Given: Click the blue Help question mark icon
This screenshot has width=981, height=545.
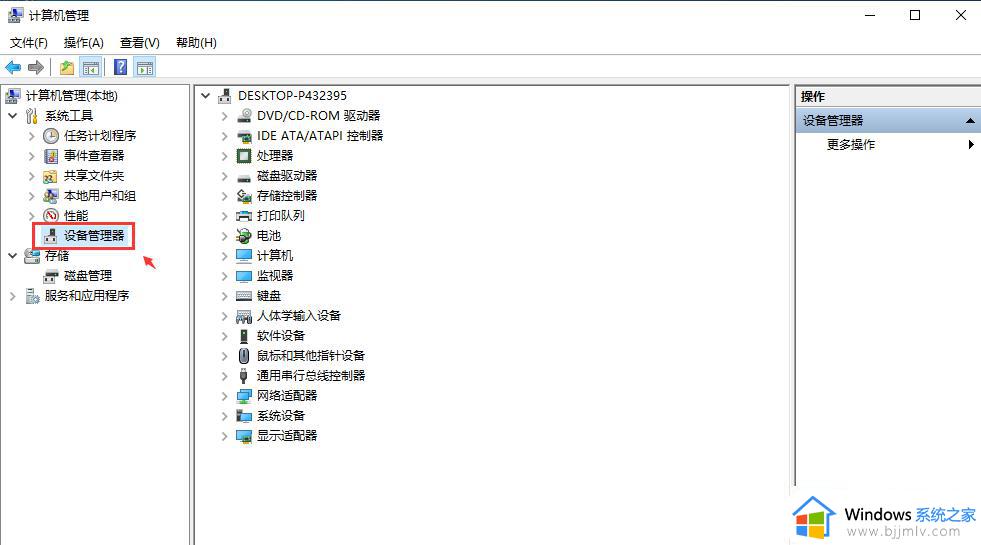Looking at the screenshot, I should 121,68.
